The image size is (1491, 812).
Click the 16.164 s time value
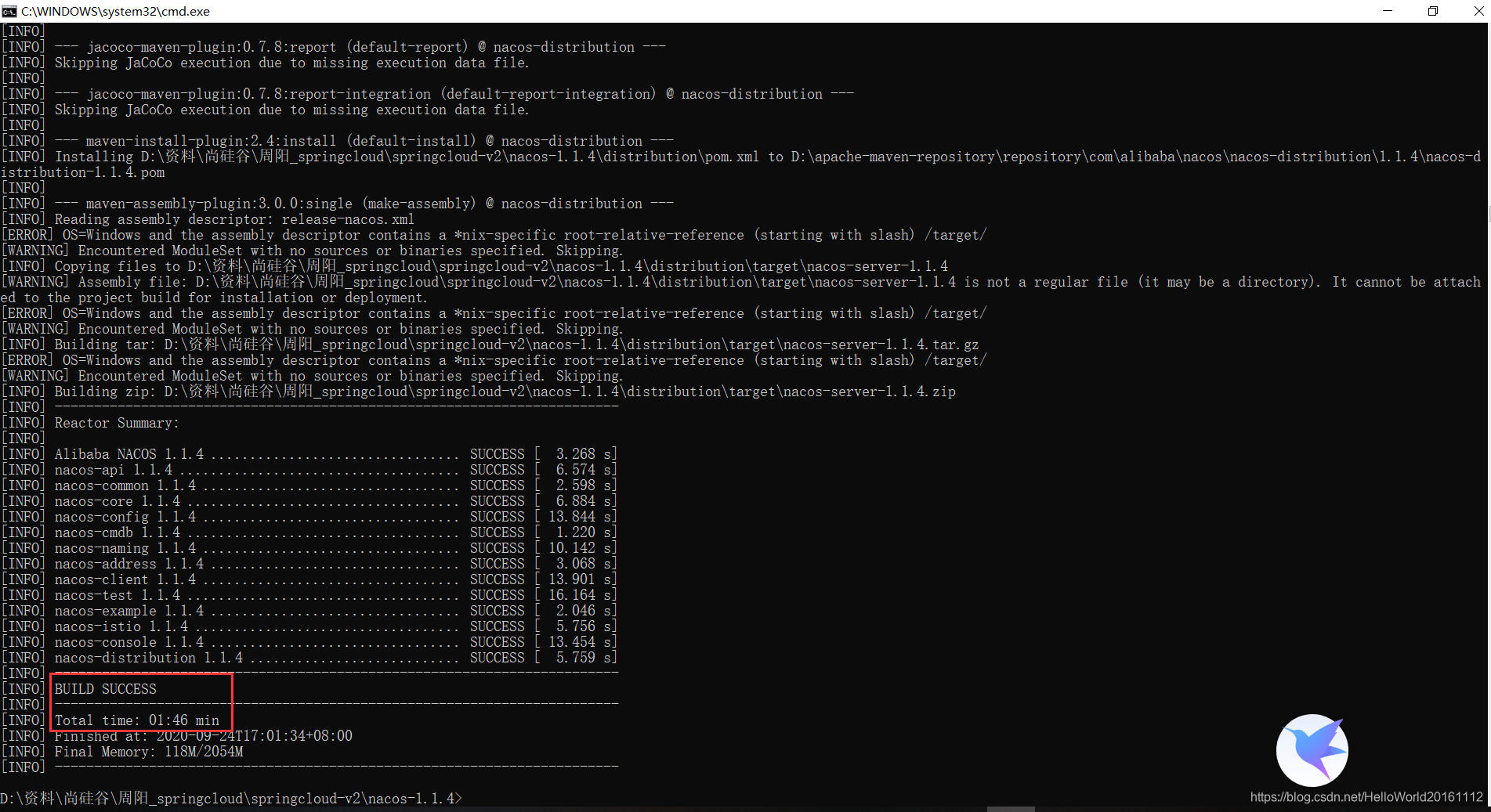click(579, 595)
